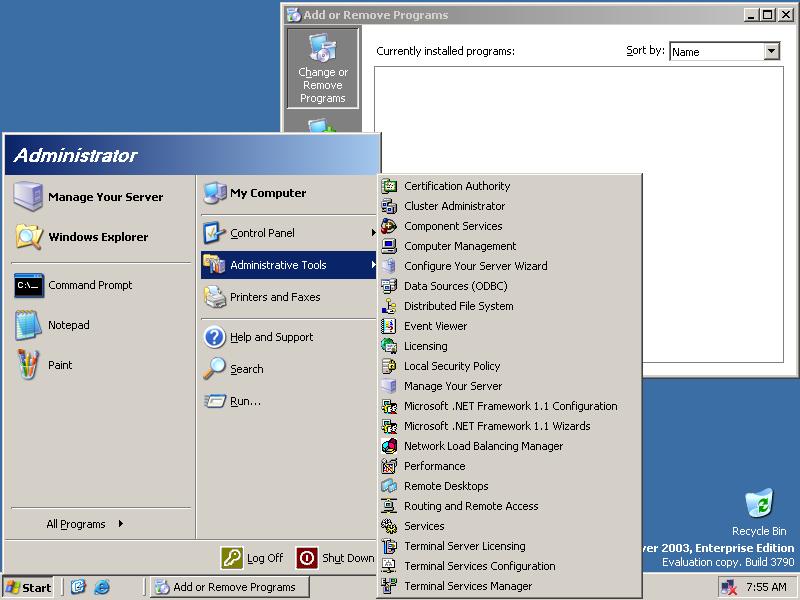Open Printers and Faxes
Image resolution: width=800 pixels, height=600 pixels.
click(x=289, y=297)
